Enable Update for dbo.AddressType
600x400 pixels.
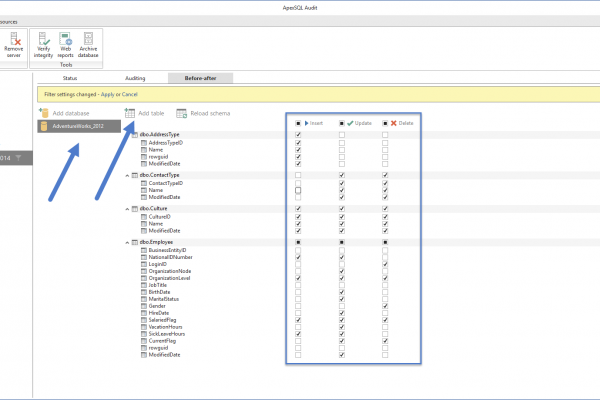click(x=342, y=135)
